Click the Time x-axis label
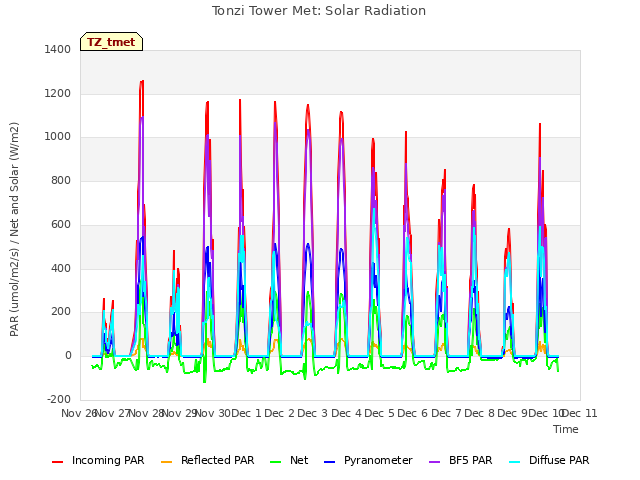Screen dimensions: 640x480 (x=566, y=429)
